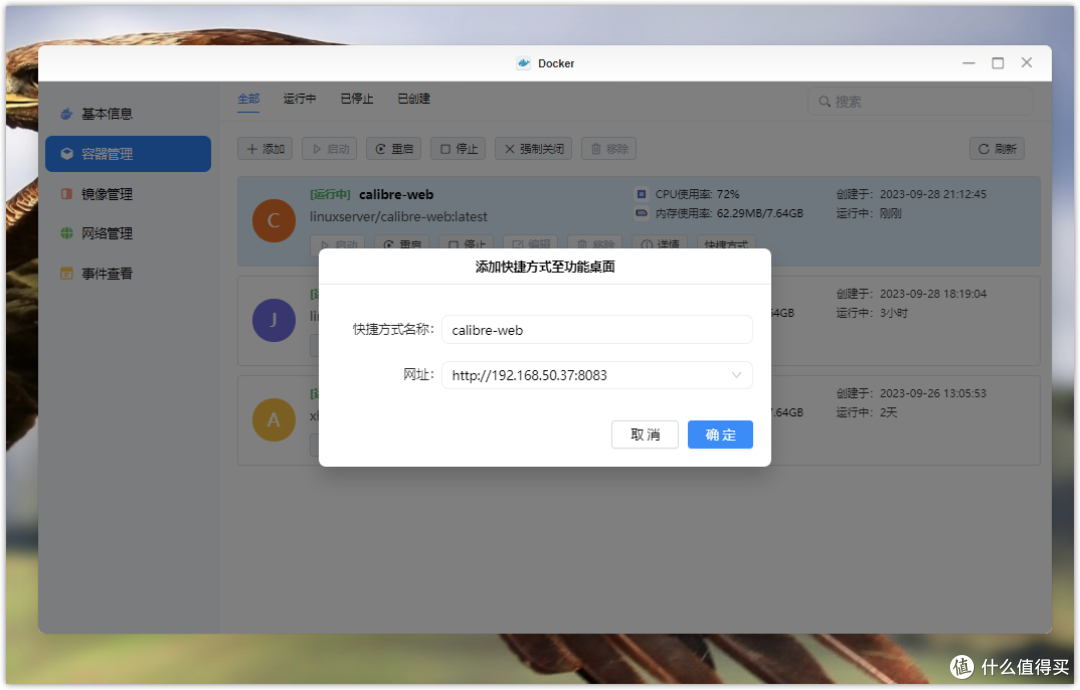Viewport: 1080px width, 690px height.
Task: Click the 事件查看 calendar icon
Action: [x=66, y=273]
